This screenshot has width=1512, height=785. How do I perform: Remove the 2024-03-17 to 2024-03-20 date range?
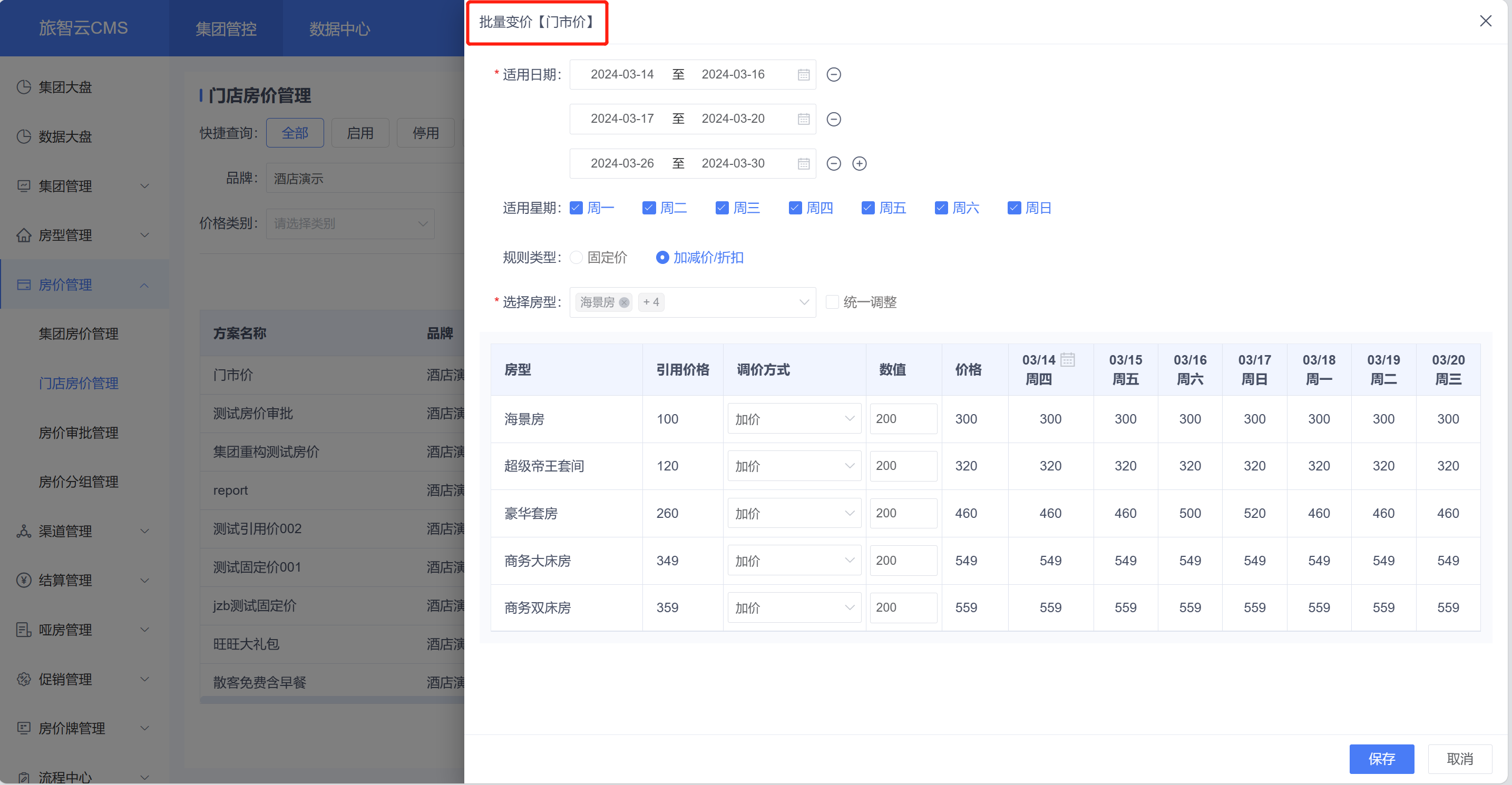834,119
